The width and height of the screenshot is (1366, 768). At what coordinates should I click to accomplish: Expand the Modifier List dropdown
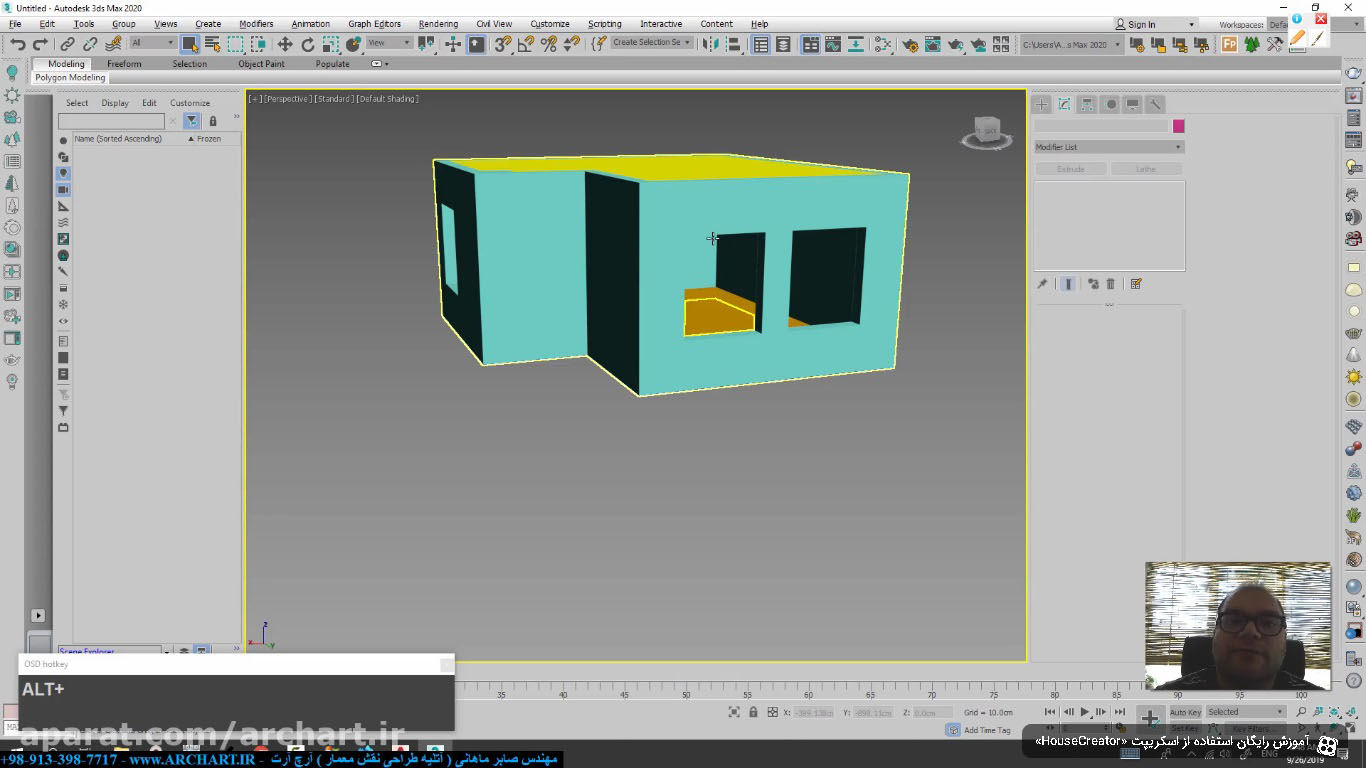click(x=1108, y=147)
